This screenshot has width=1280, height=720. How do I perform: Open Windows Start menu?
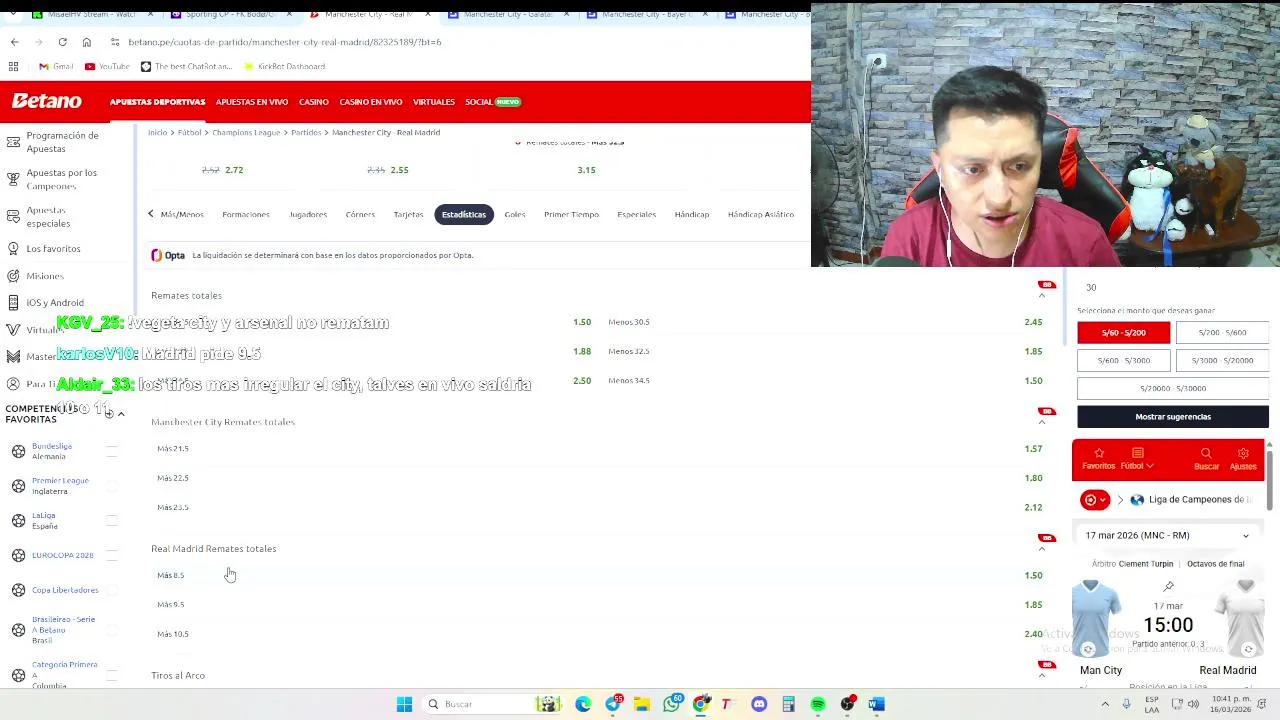click(x=404, y=704)
